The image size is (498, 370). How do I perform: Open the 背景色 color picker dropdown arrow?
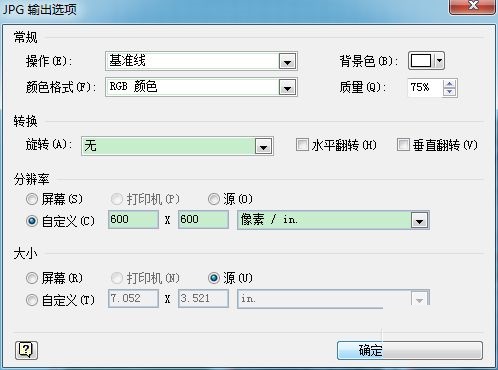point(439,61)
